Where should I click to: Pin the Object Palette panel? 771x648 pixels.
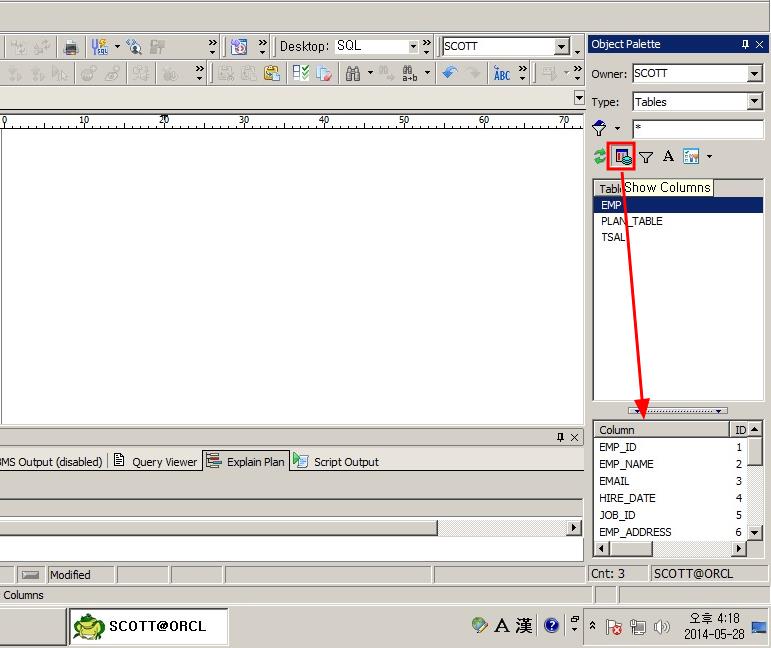coord(745,44)
